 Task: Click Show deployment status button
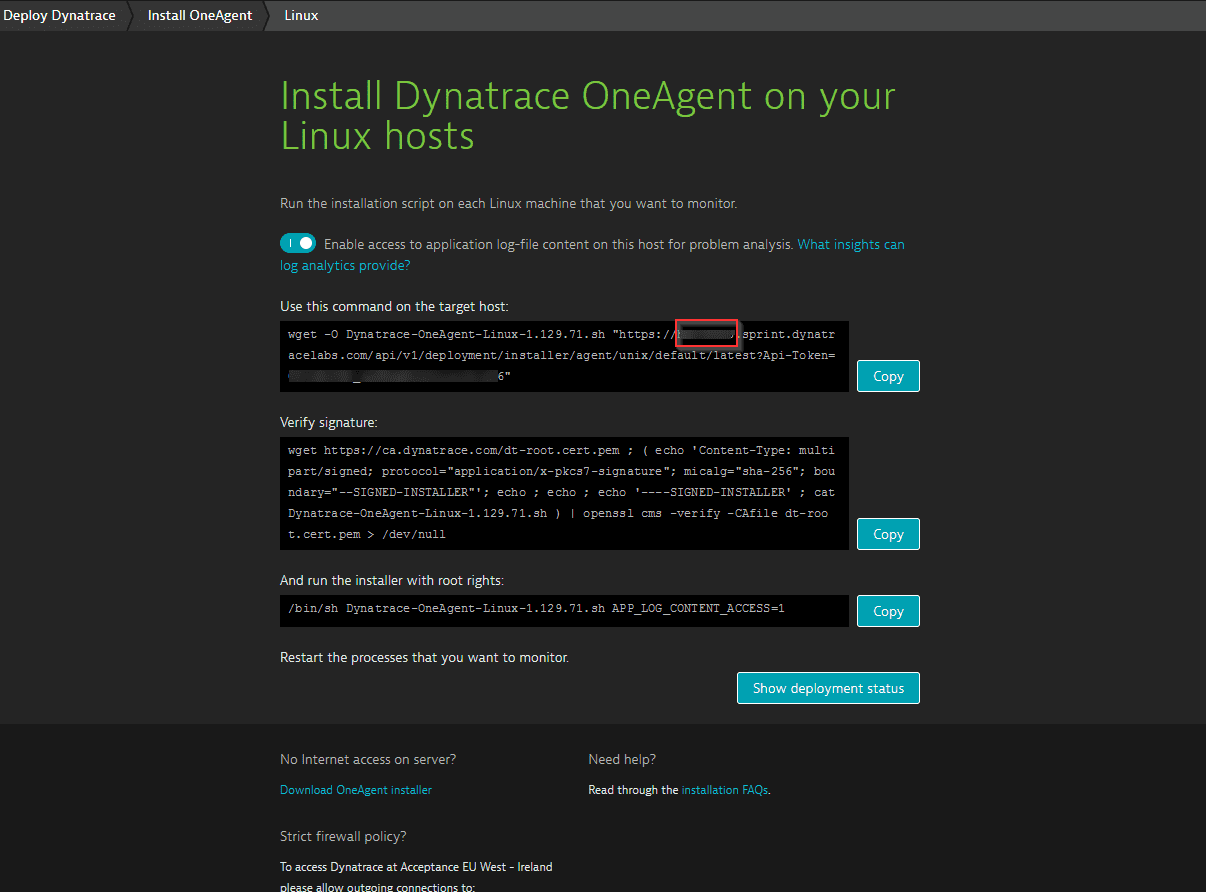click(828, 688)
